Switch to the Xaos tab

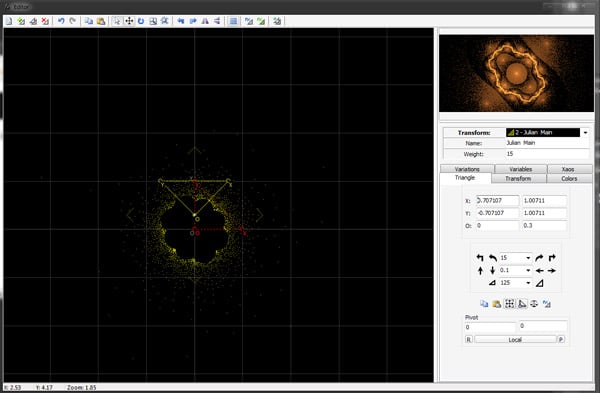click(568, 169)
